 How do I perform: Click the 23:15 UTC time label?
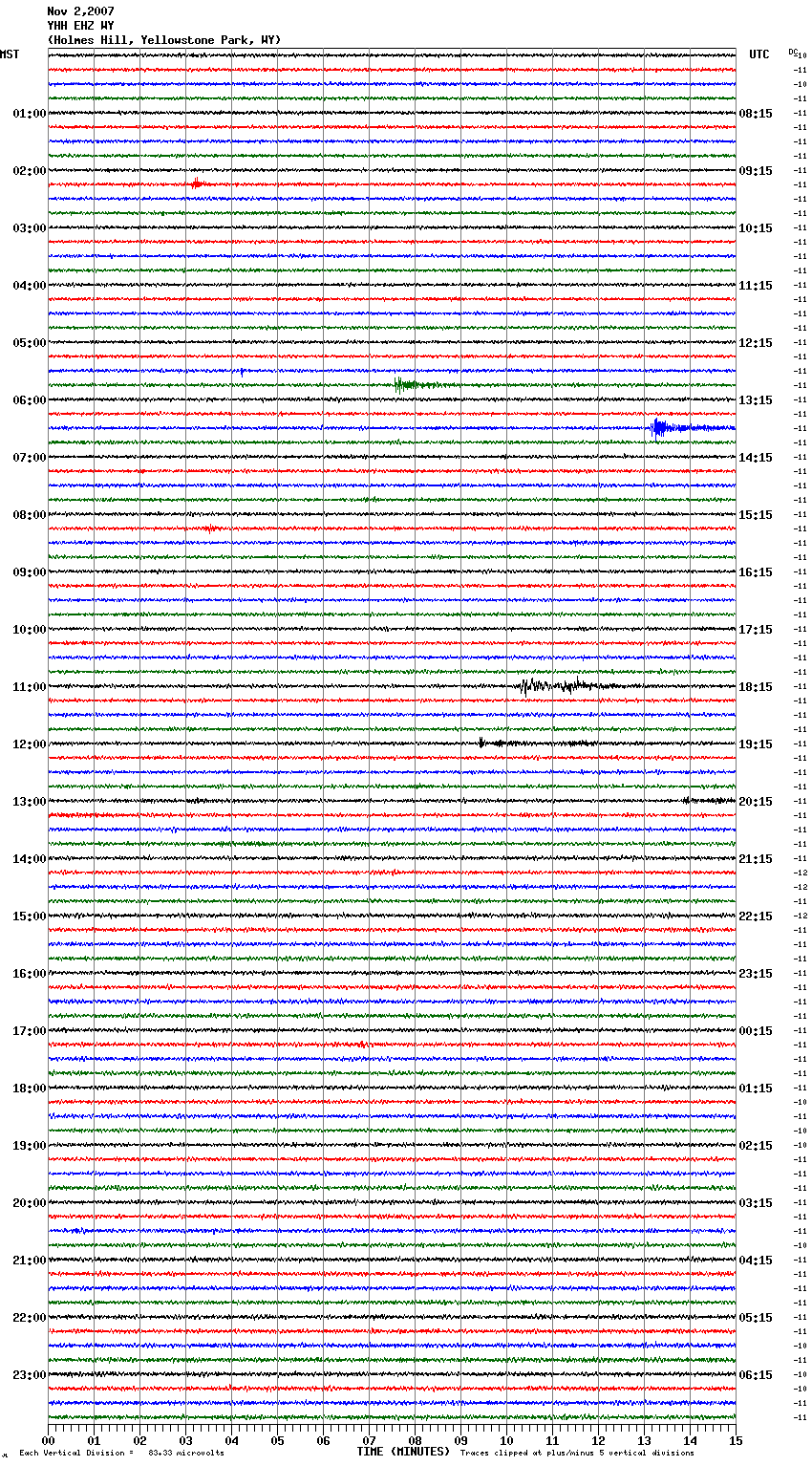(x=756, y=974)
